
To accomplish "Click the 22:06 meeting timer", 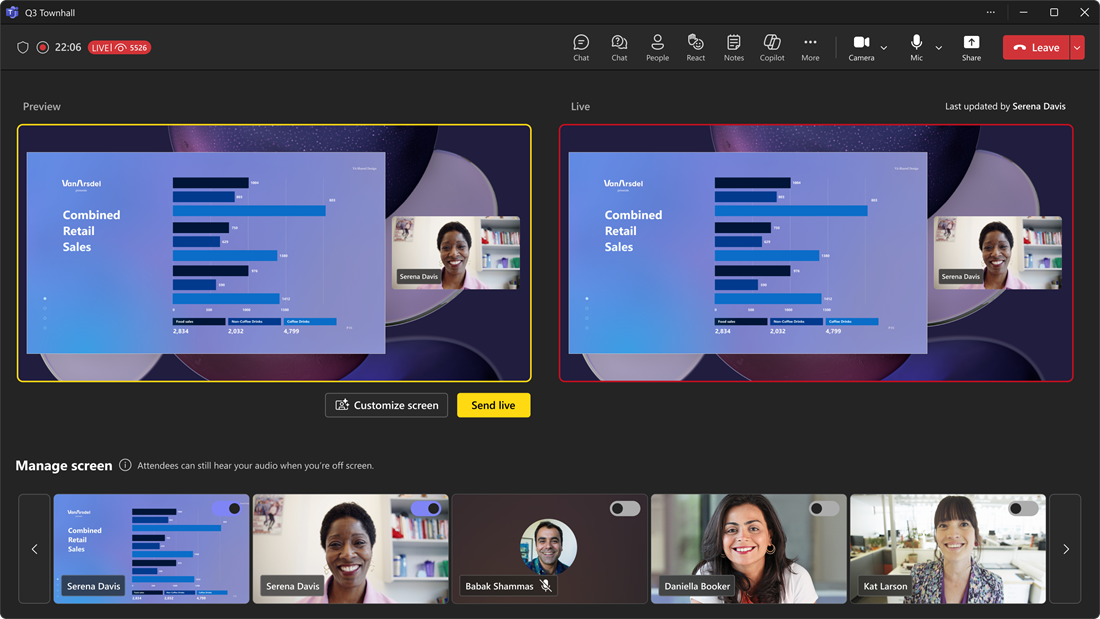I will [68, 47].
